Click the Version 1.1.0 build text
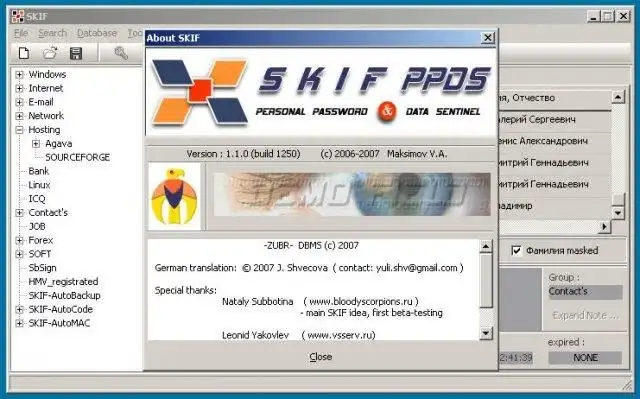640x399 pixels. pos(243,154)
